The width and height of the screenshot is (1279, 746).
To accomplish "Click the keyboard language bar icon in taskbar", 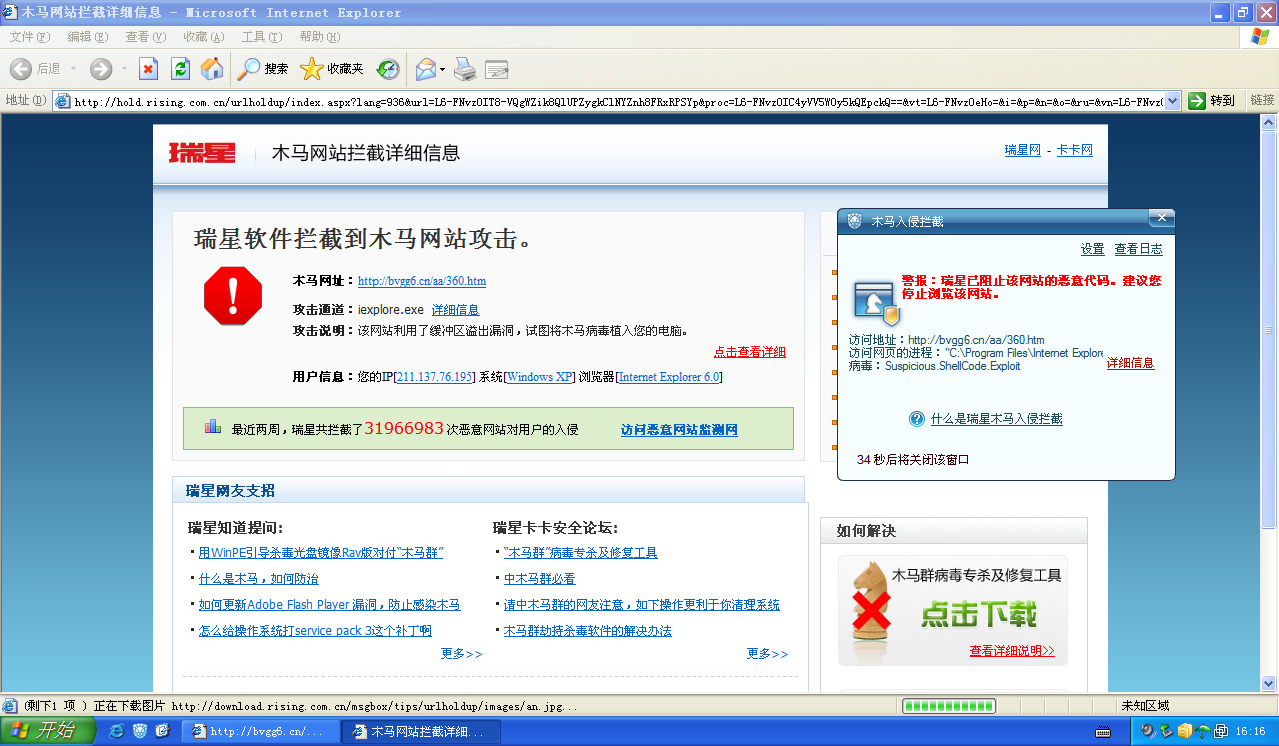I will 1104,732.
